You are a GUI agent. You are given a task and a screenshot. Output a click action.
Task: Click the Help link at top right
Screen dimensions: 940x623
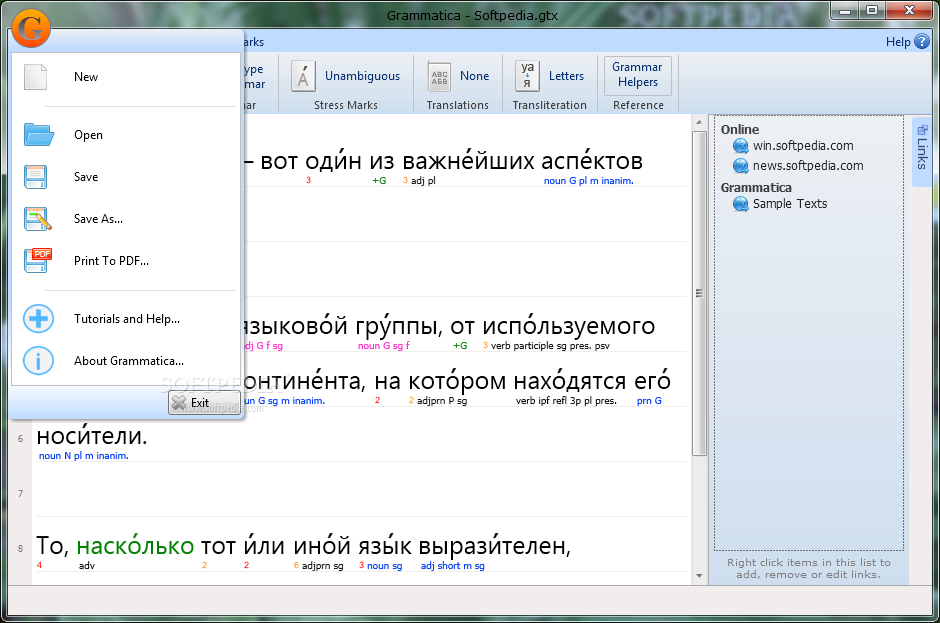pos(897,42)
